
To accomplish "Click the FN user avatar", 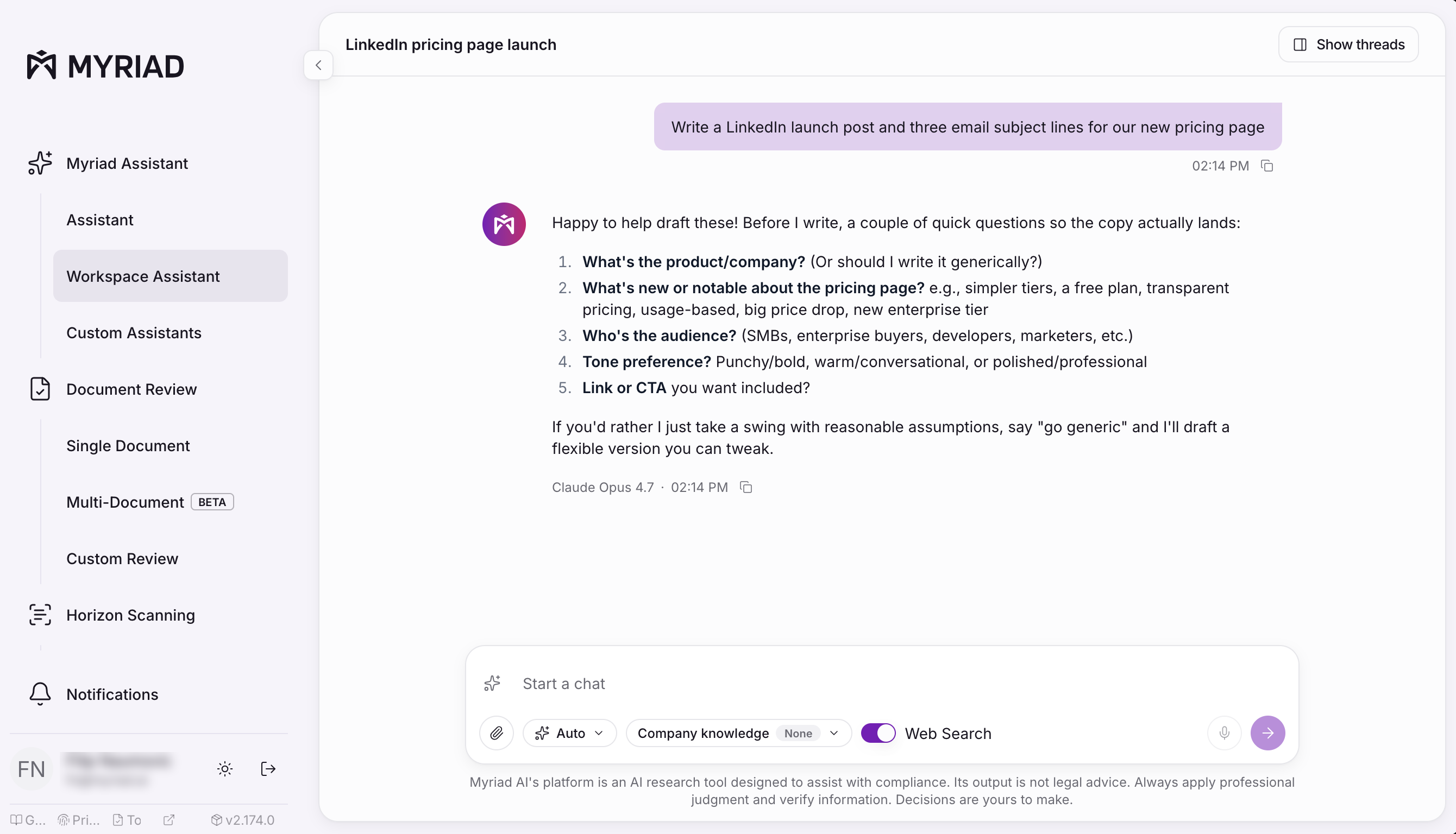I will pyautogui.click(x=32, y=769).
